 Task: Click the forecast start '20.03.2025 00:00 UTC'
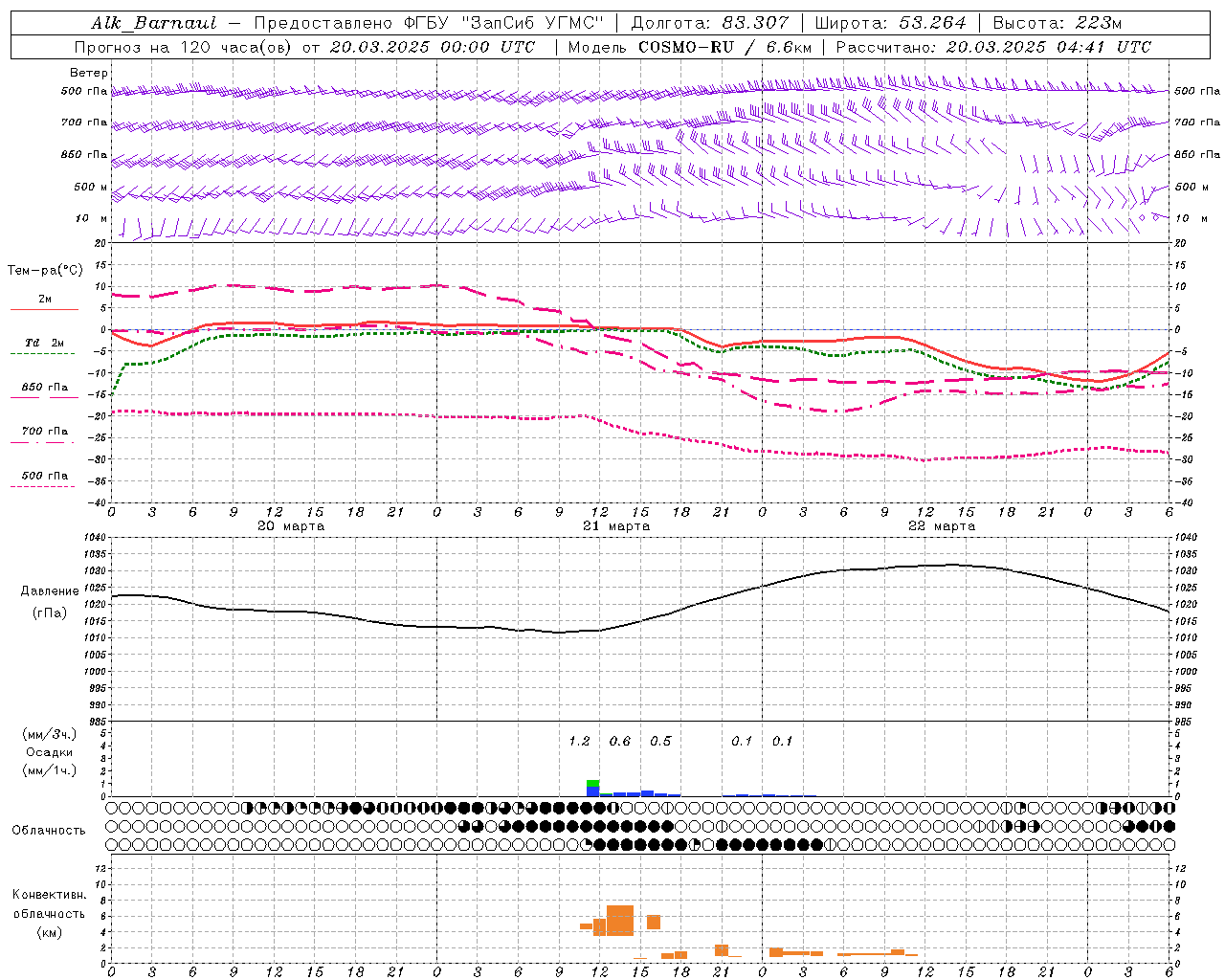tap(433, 47)
